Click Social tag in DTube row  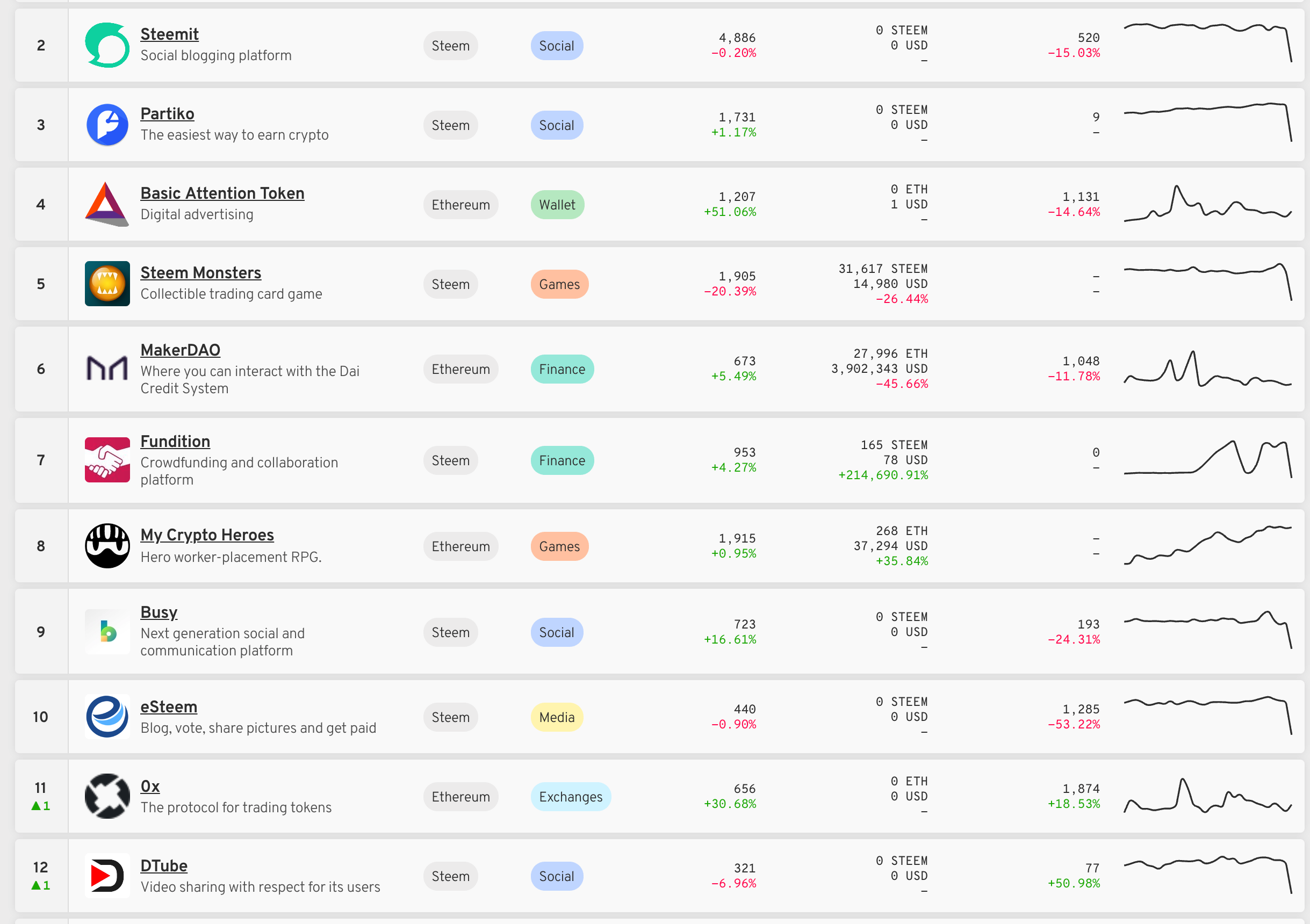[557, 876]
